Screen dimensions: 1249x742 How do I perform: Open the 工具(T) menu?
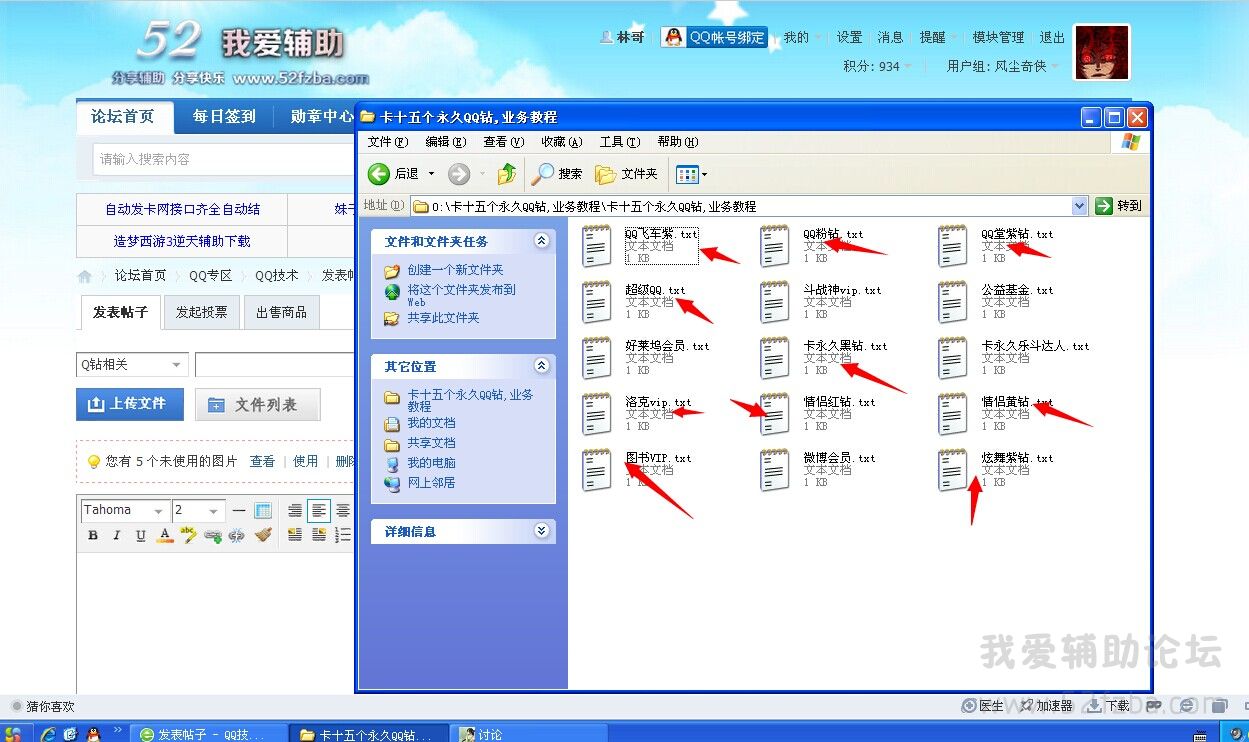(619, 142)
